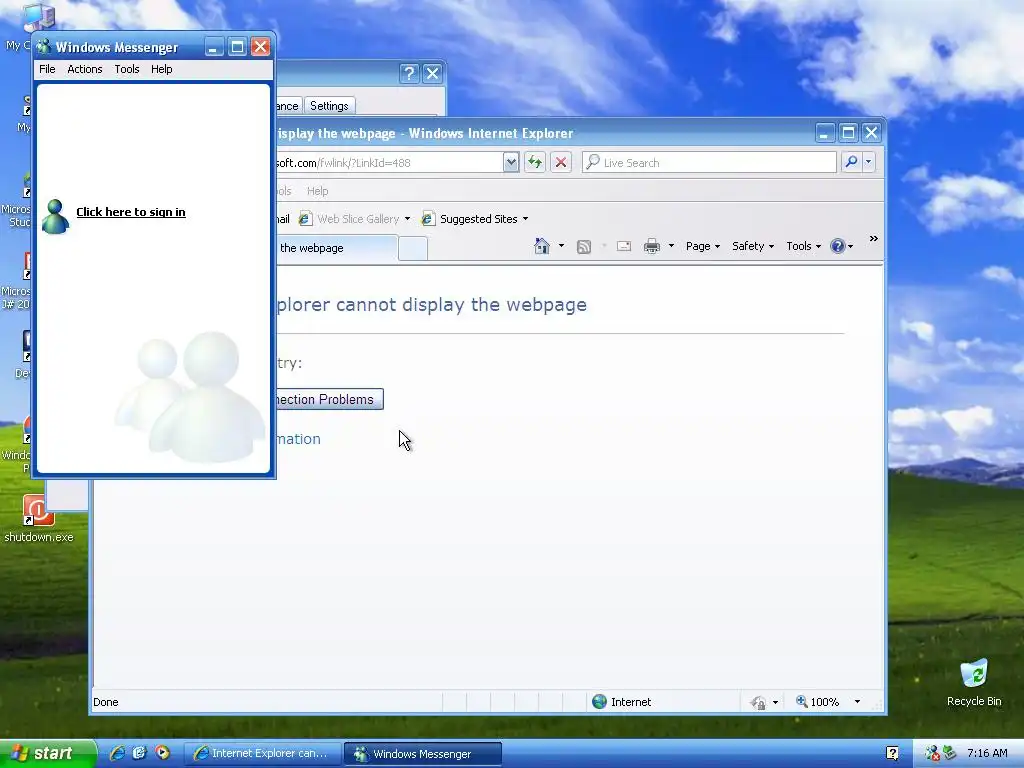Open the search provider dropdown arrow
The width and height of the screenshot is (1024, 768).
point(868,161)
